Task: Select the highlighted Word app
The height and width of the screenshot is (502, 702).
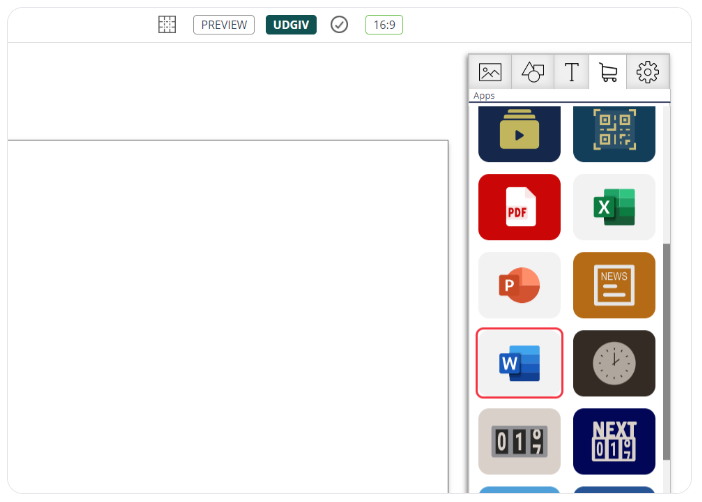Action: click(x=519, y=363)
